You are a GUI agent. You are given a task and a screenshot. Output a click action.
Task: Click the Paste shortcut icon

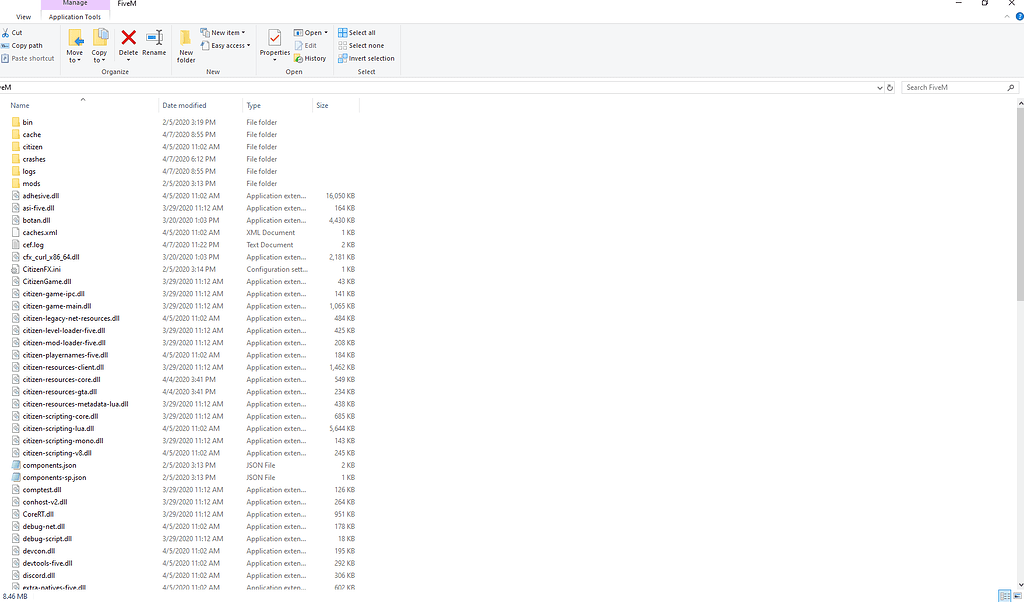(x=27, y=58)
